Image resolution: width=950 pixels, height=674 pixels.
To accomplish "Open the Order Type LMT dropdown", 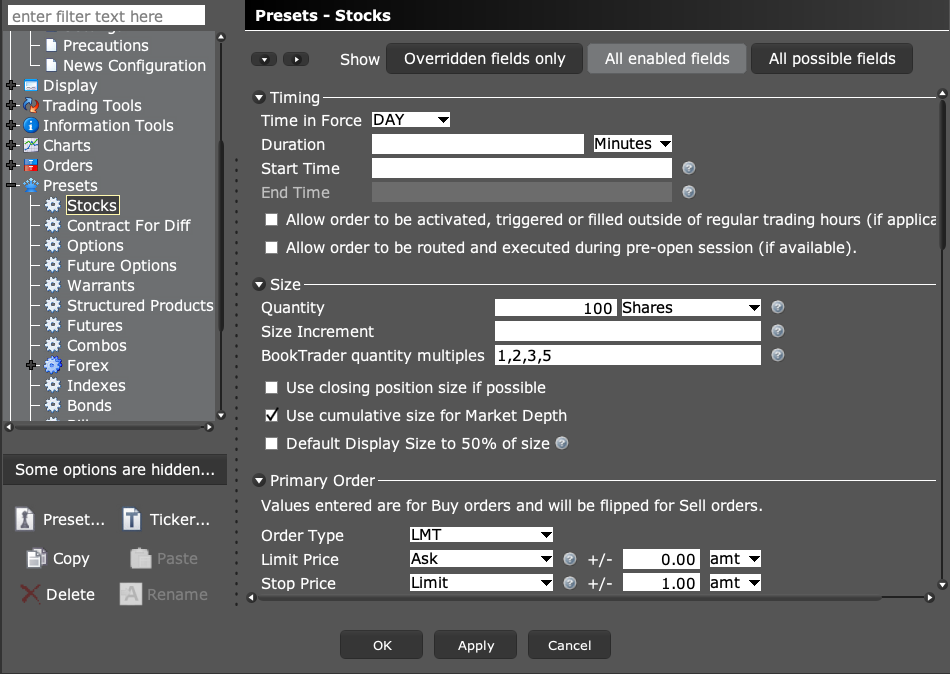I will pos(481,535).
